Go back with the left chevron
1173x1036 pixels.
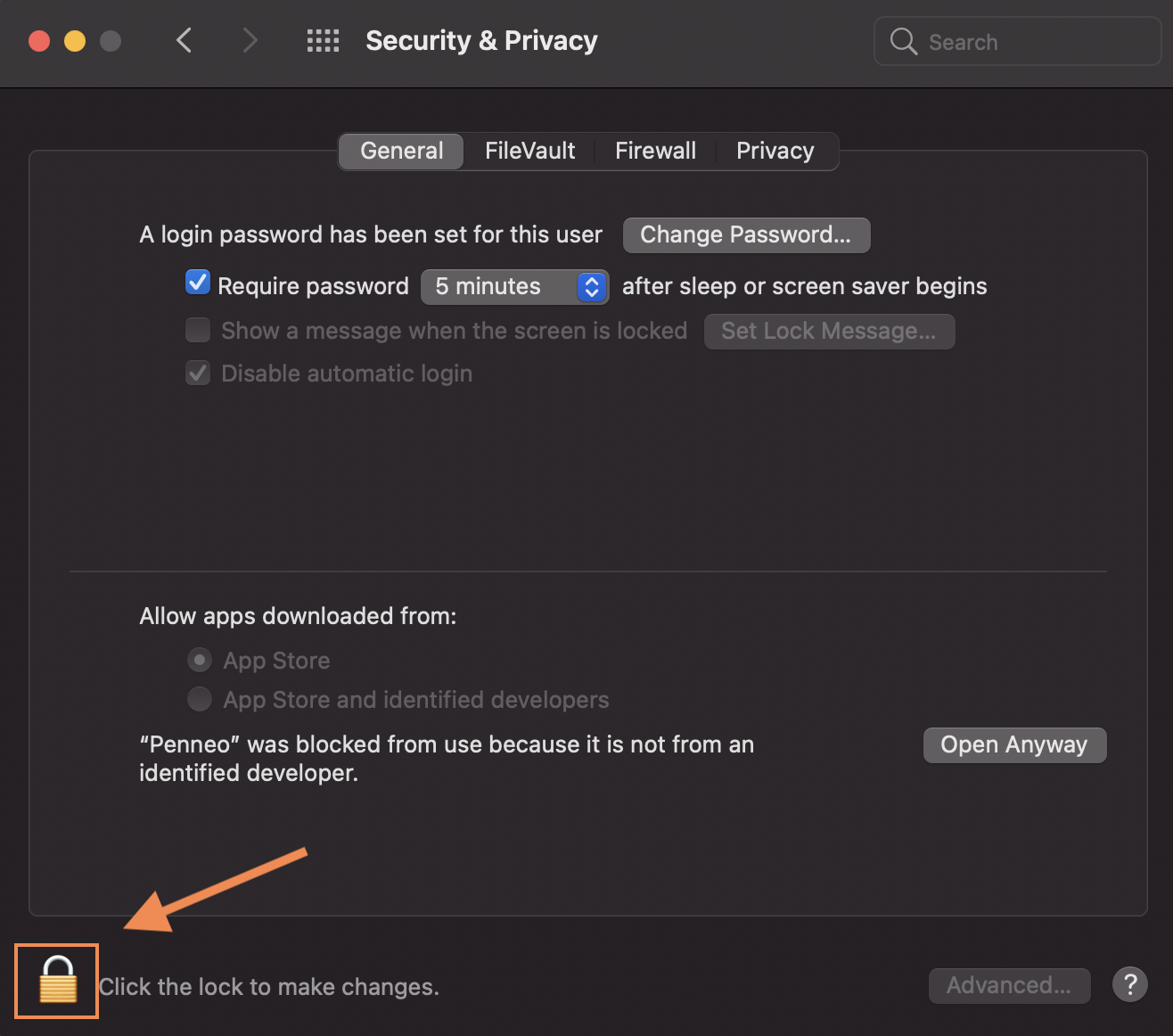pyautogui.click(x=185, y=40)
